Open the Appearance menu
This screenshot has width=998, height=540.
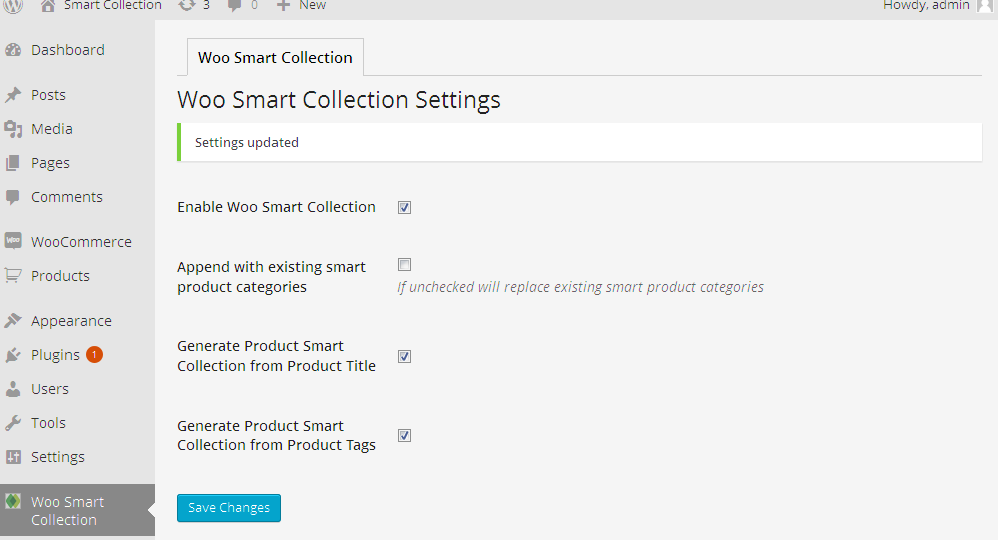click(71, 321)
